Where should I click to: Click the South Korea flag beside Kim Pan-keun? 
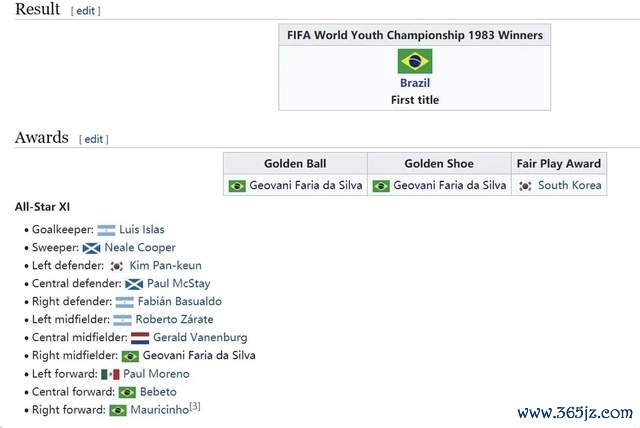pyautogui.click(x=116, y=266)
